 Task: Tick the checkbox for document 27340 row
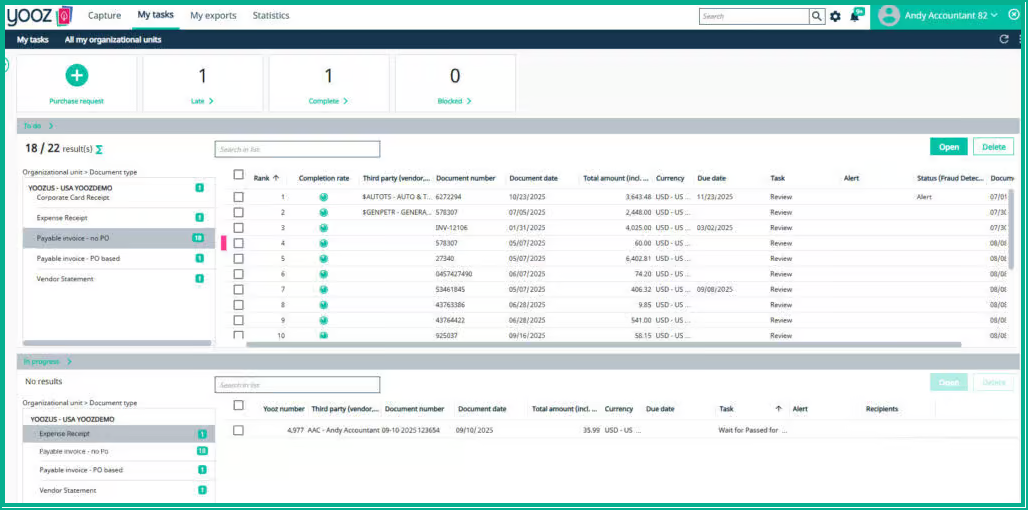click(x=239, y=258)
